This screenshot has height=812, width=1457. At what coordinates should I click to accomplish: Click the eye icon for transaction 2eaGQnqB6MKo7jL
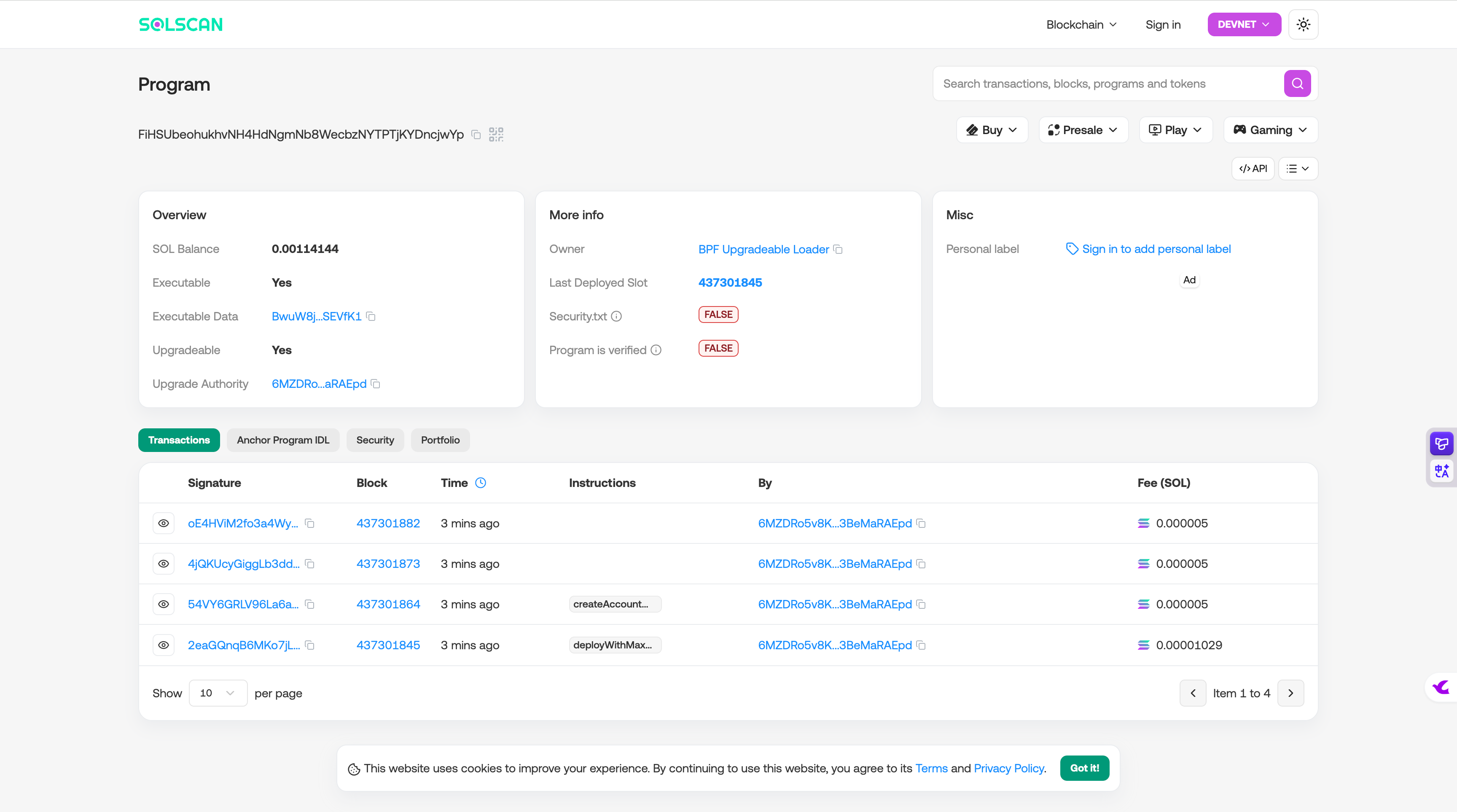click(x=164, y=645)
